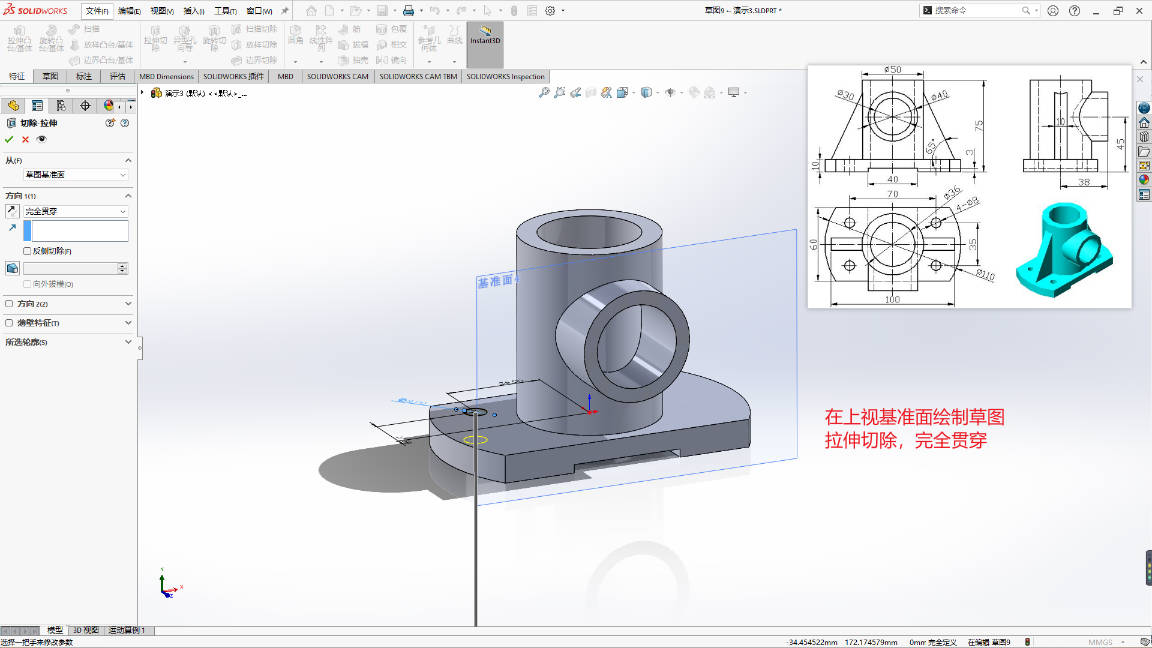Switch to MBD Dimensions tab
This screenshot has height=648, width=1152.
166,76
